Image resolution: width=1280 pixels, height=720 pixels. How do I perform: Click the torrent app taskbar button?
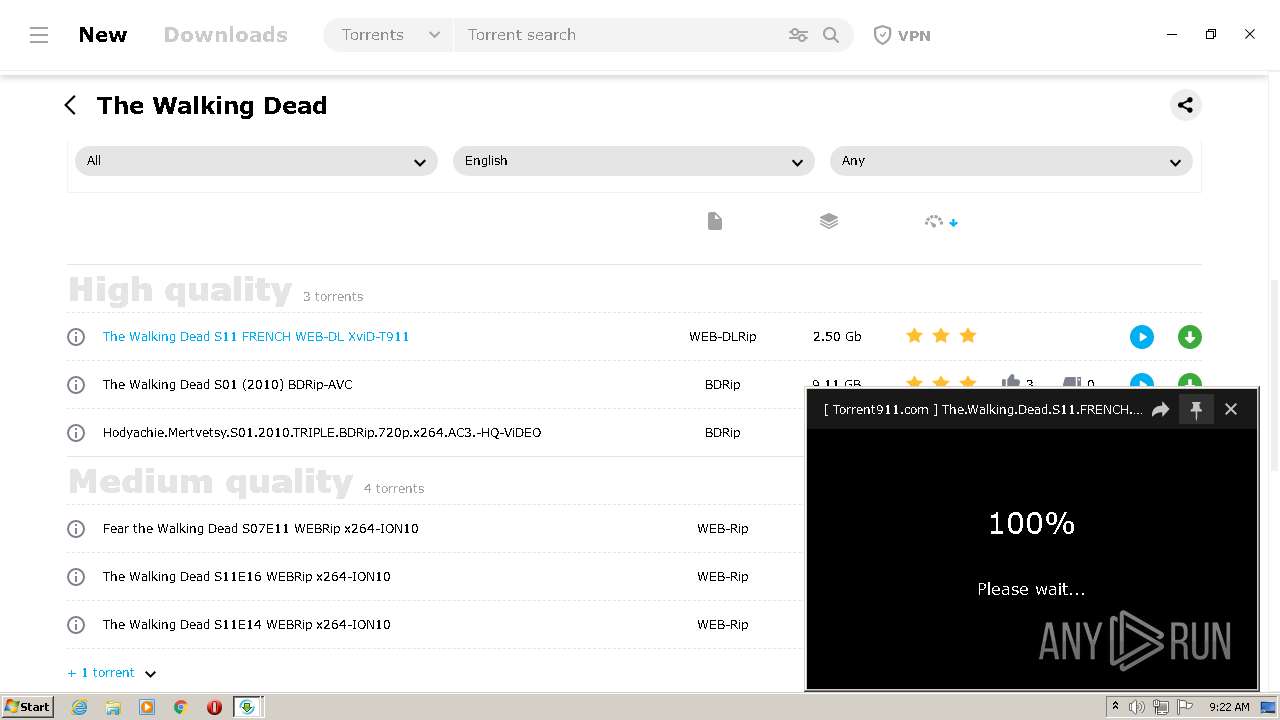[x=247, y=707]
